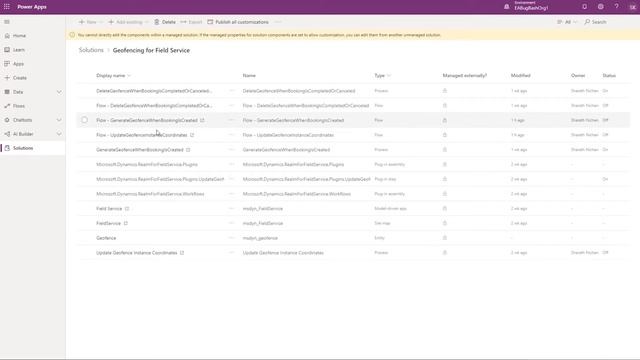Expand the Data section chevron

59,92
